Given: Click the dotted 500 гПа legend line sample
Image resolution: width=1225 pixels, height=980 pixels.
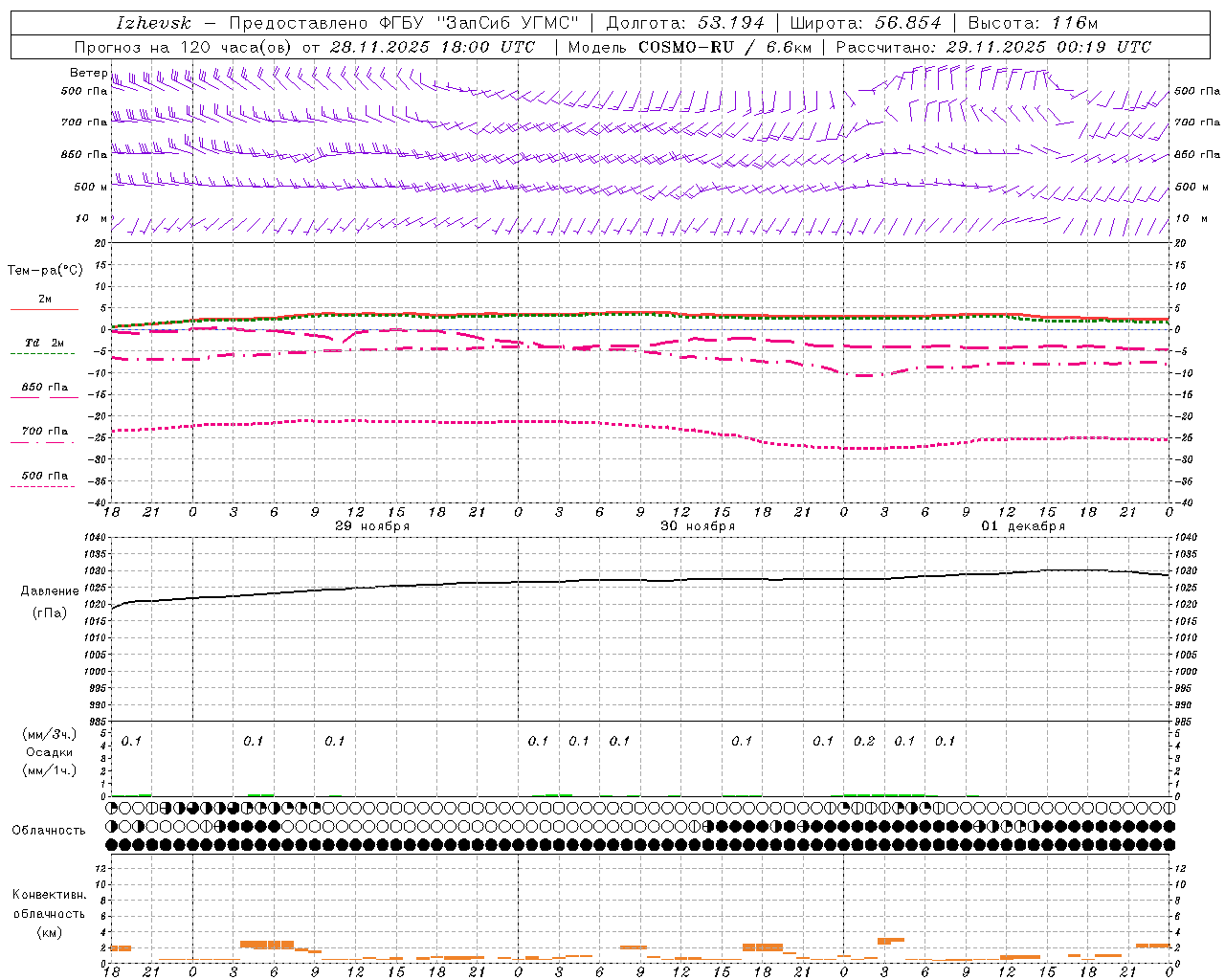Looking at the screenshot, I should pyautogui.click(x=42, y=487).
